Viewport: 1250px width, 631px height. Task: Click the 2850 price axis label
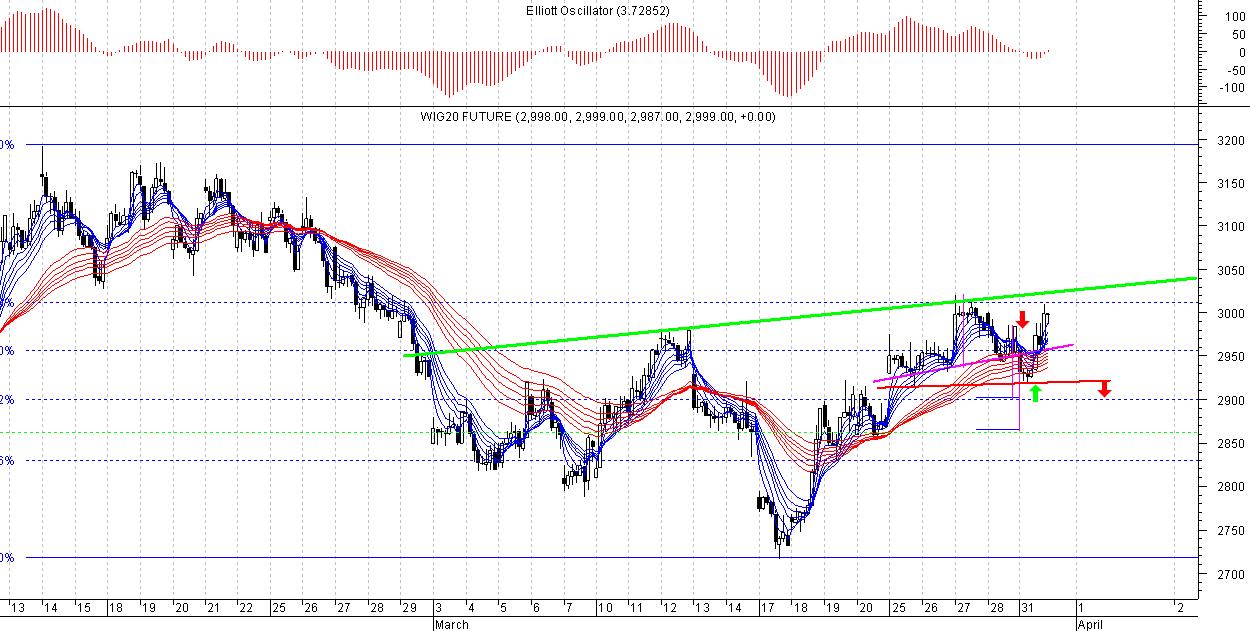[x=1231, y=444]
